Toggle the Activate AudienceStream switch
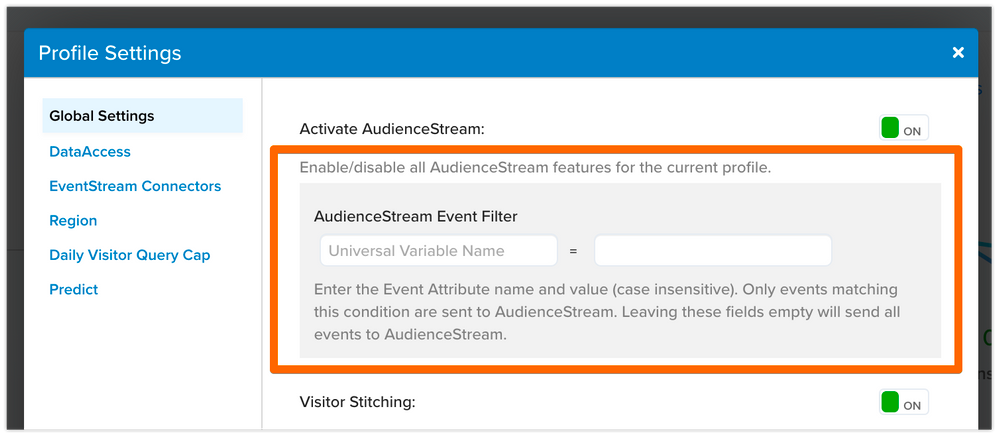The height and width of the screenshot is (436, 998). pos(904,129)
